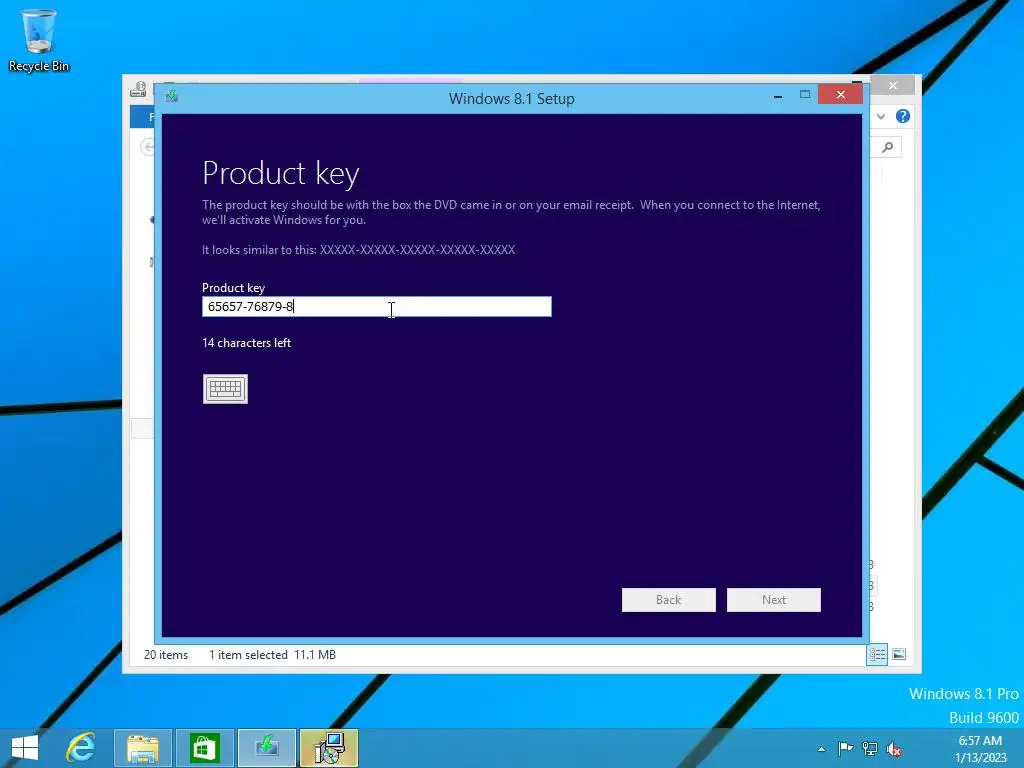Viewport: 1024px width, 768px height.
Task: Click the Next button
Action: (x=774, y=600)
